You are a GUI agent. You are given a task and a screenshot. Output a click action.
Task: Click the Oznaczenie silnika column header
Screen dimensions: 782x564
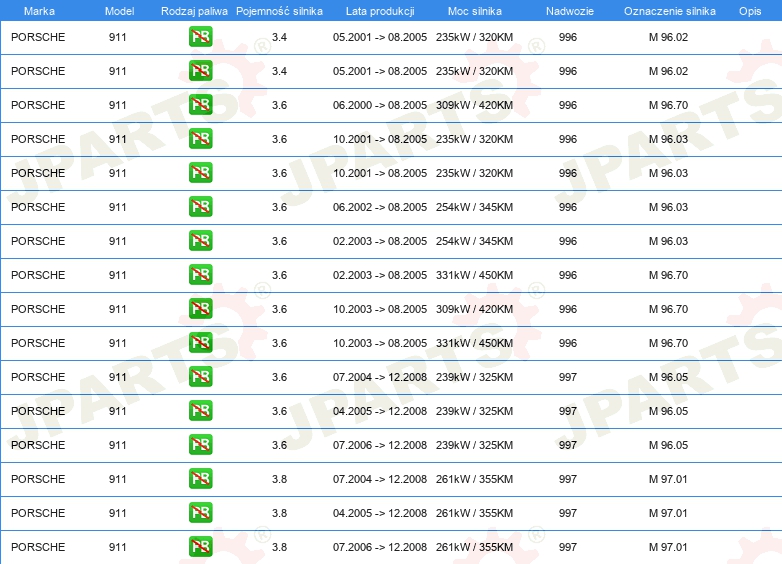(x=670, y=11)
